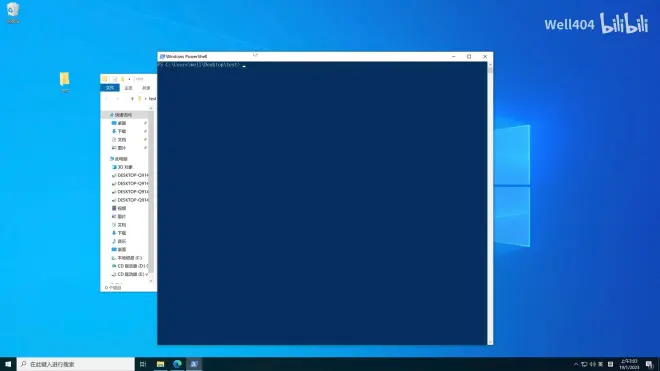Click the network icon in the system tray
660x371 pixels.
coord(584,364)
